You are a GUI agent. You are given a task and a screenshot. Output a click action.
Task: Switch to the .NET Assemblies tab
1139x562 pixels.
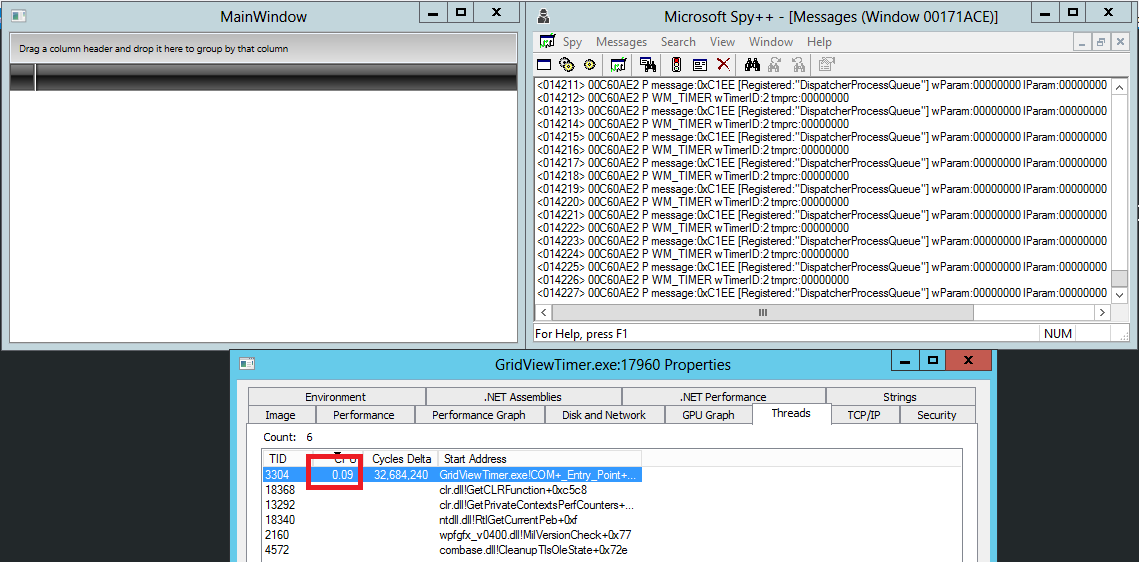pos(522,397)
